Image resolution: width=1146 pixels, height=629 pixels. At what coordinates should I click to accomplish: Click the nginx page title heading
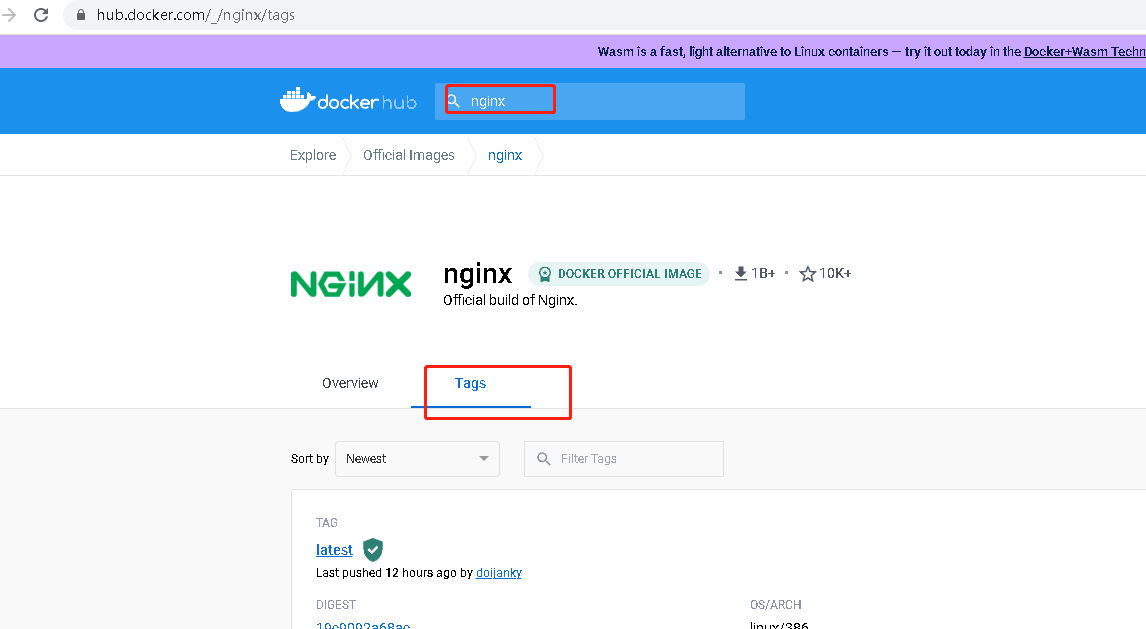pos(478,273)
